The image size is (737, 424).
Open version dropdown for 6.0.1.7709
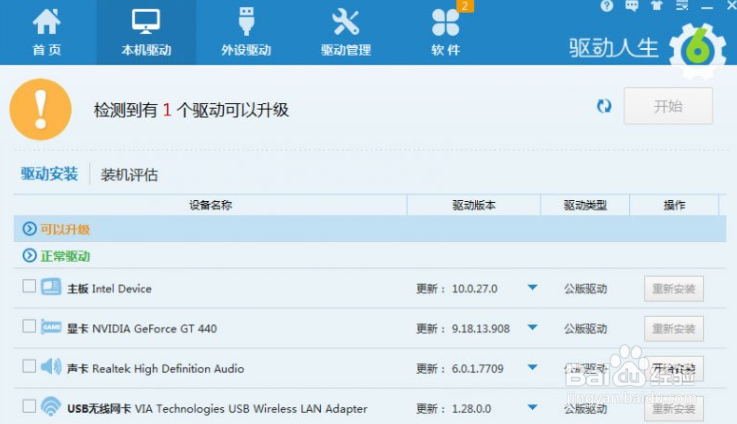533,368
